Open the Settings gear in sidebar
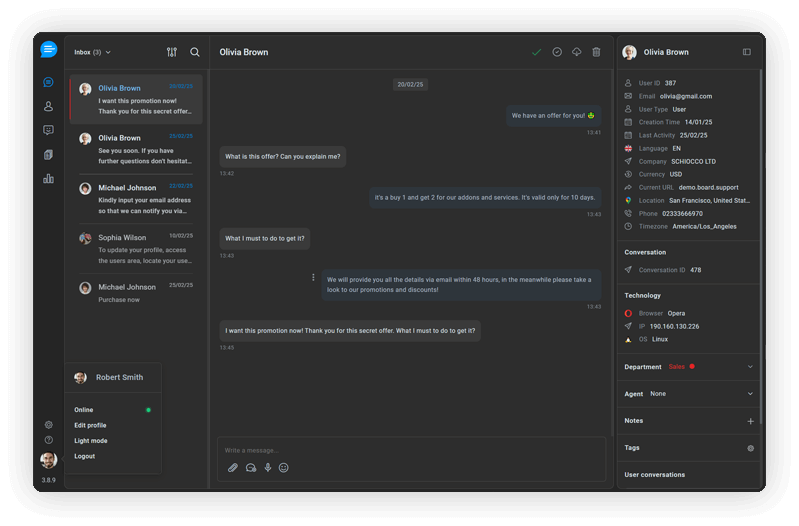The image size is (799, 526). [x=48, y=425]
